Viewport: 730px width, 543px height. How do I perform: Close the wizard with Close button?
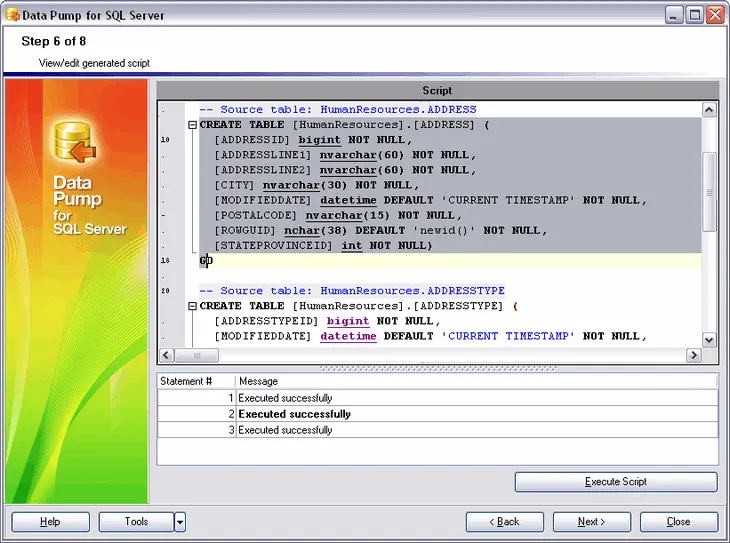(679, 522)
